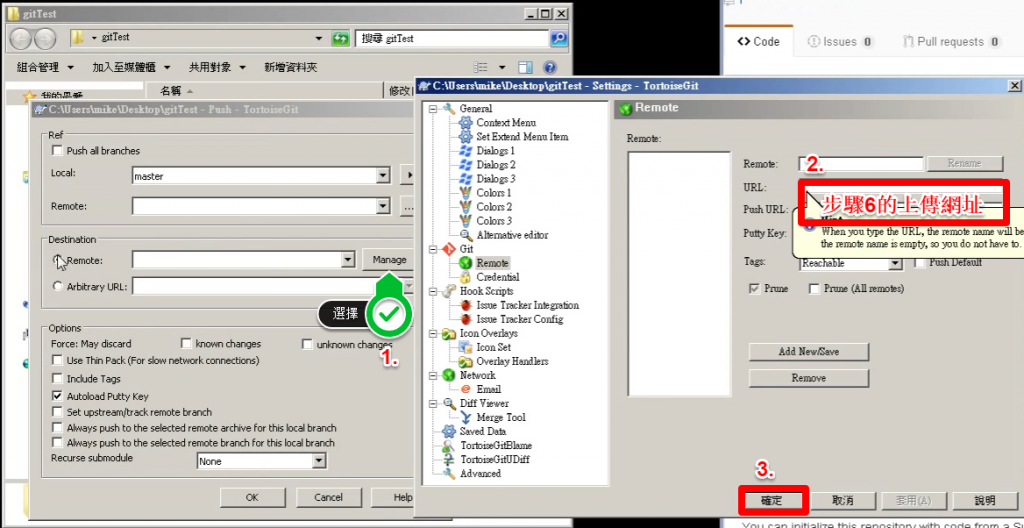The height and width of the screenshot is (528, 1024).
Task: Click the Merge Tool icon
Action: [x=465, y=417]
